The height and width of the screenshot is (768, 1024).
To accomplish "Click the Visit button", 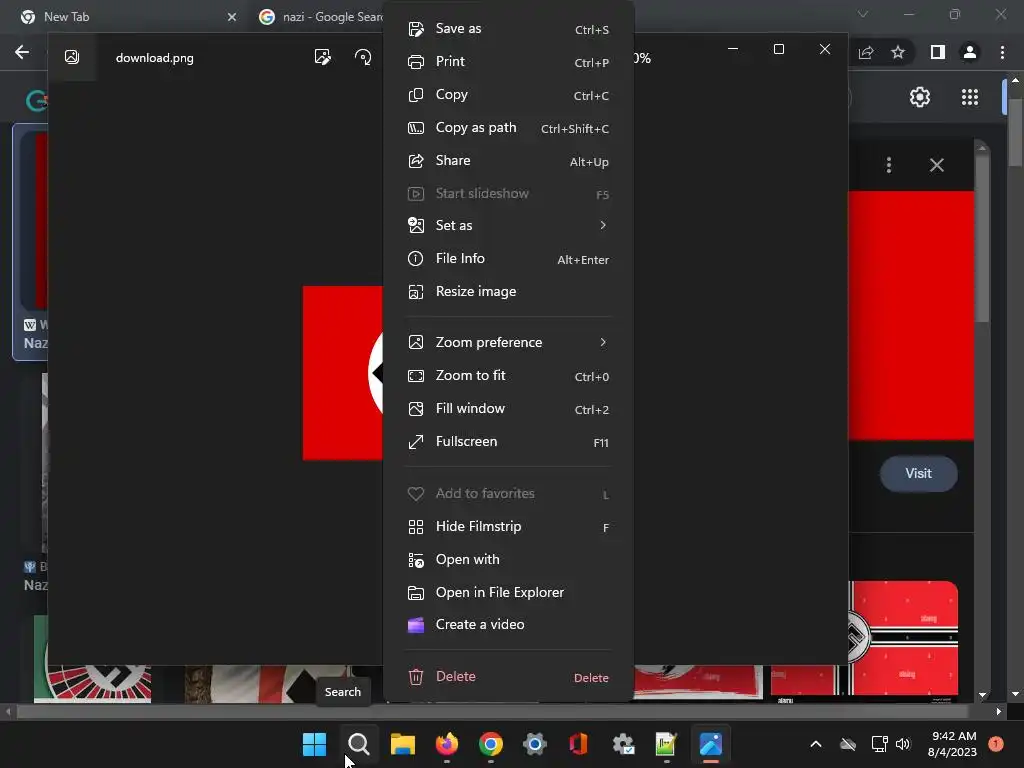I will tap(918, 473).
